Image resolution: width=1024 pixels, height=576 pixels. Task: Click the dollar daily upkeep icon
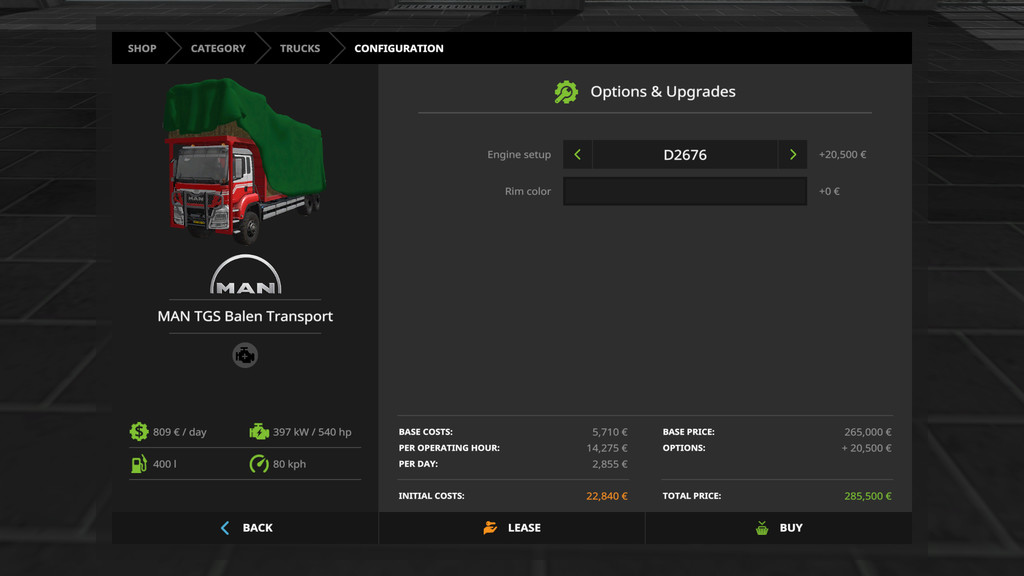tap(139, 432)
